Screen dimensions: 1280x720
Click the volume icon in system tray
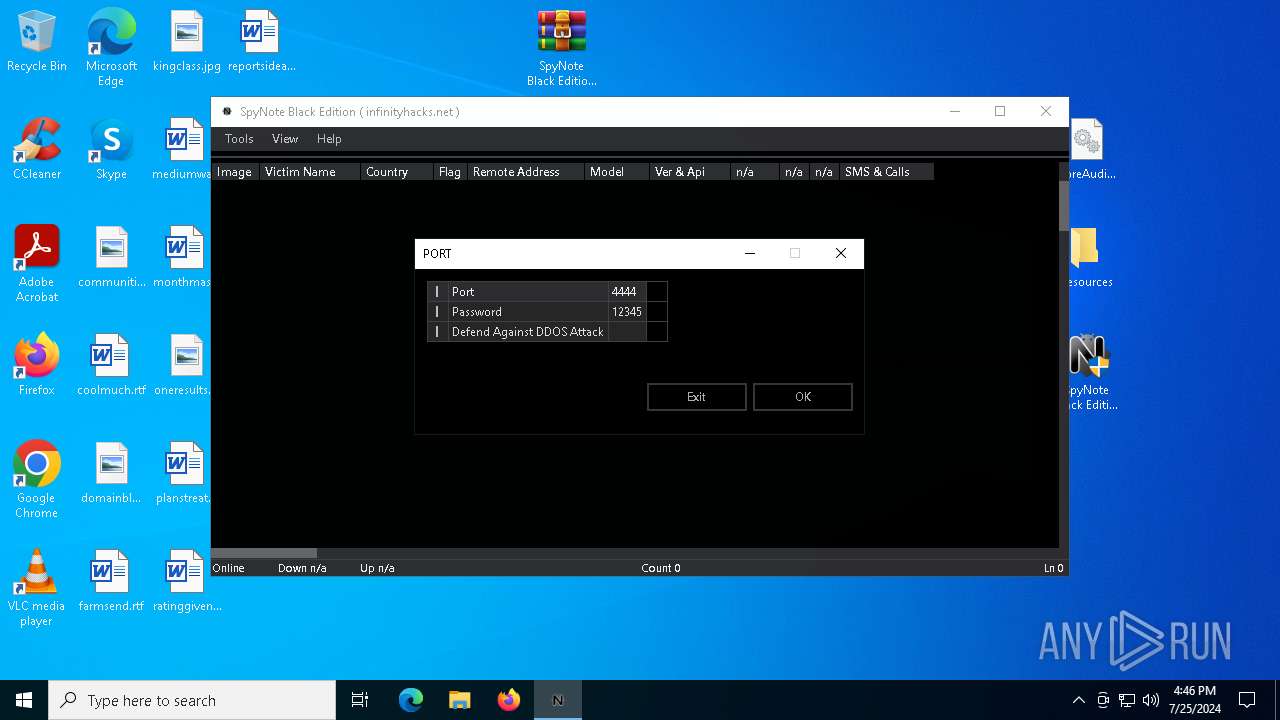pyautogui.click(x=1151, y=700)
